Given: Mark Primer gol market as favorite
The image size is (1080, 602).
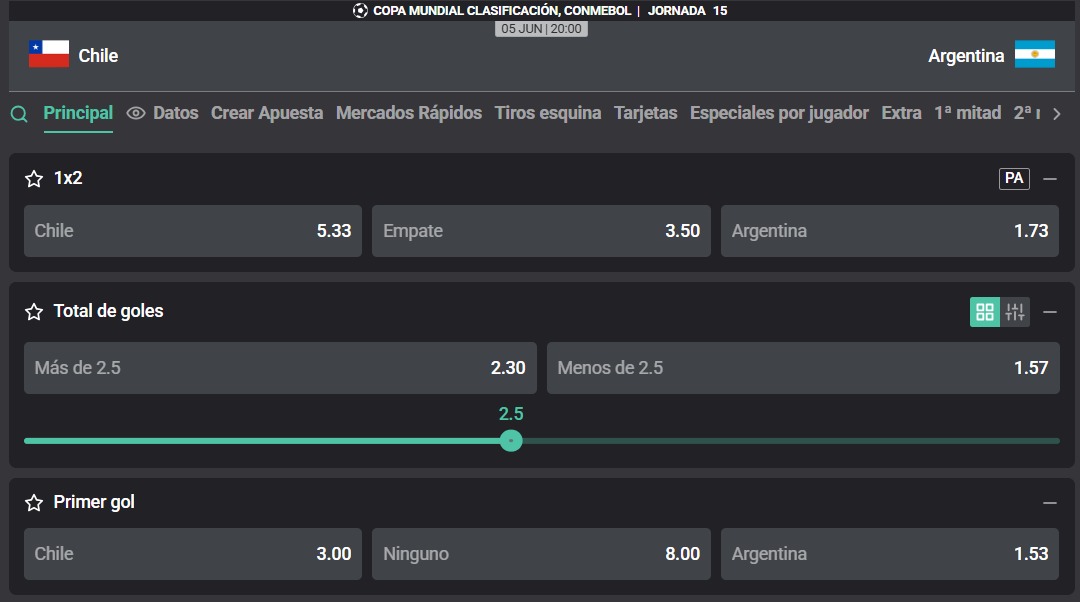Looking at the screenshot, I should coord(34,503).
